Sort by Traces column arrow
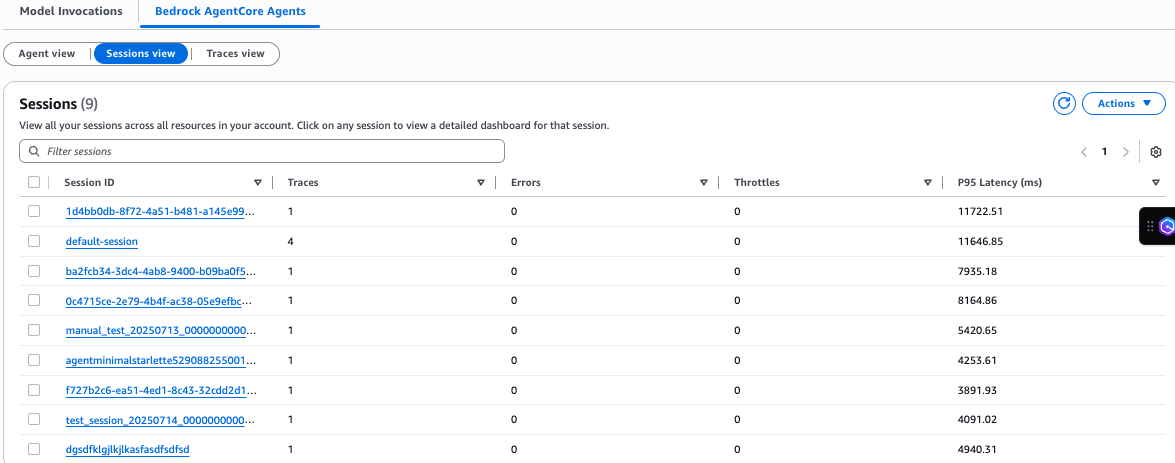The width and height of the screenshot is (1175, 463). tap(481, 183)
